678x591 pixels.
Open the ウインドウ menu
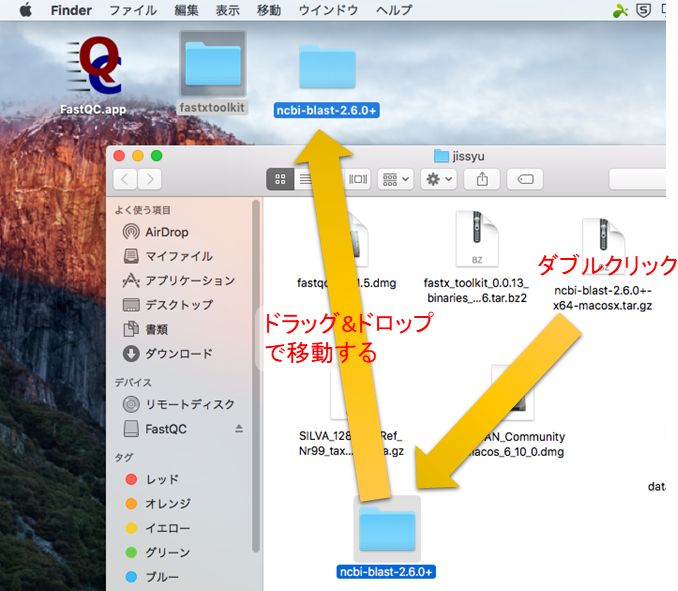328,10
